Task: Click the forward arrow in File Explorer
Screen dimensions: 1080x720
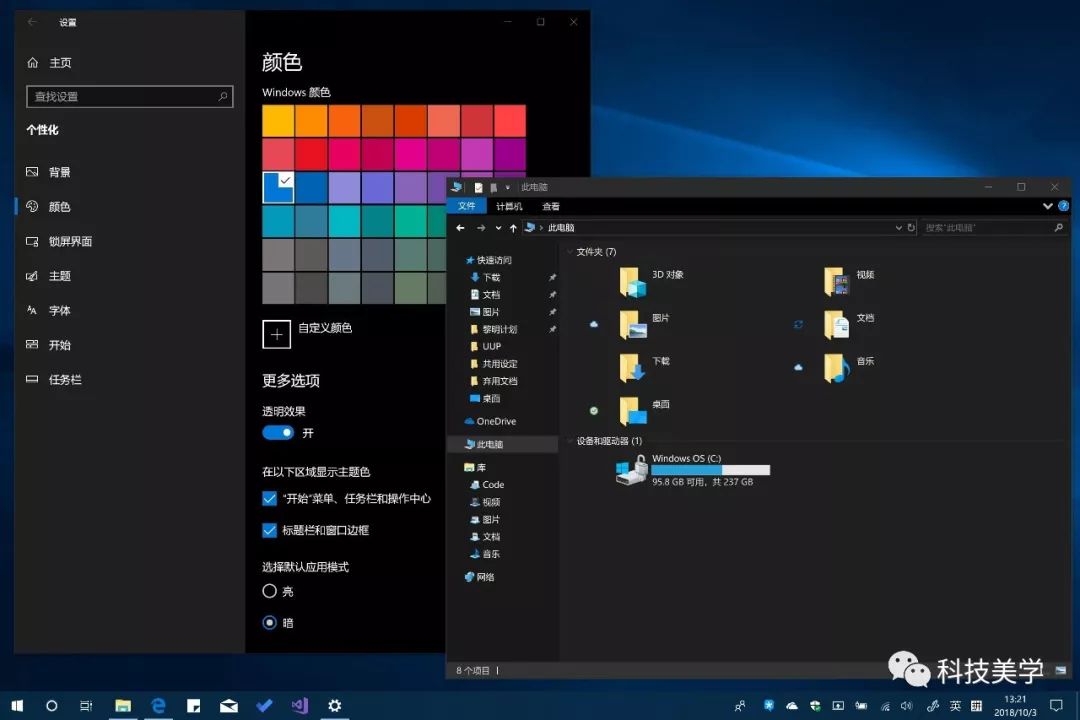Action: click(481, 227)
